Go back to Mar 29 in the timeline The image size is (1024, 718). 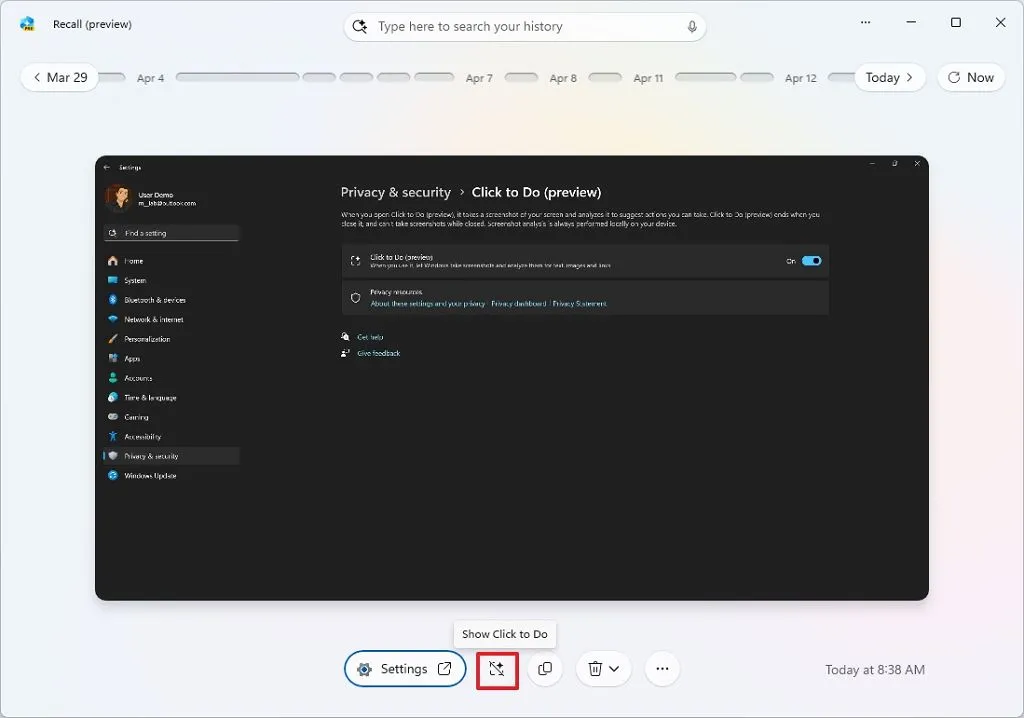click(x=60, y=78)
